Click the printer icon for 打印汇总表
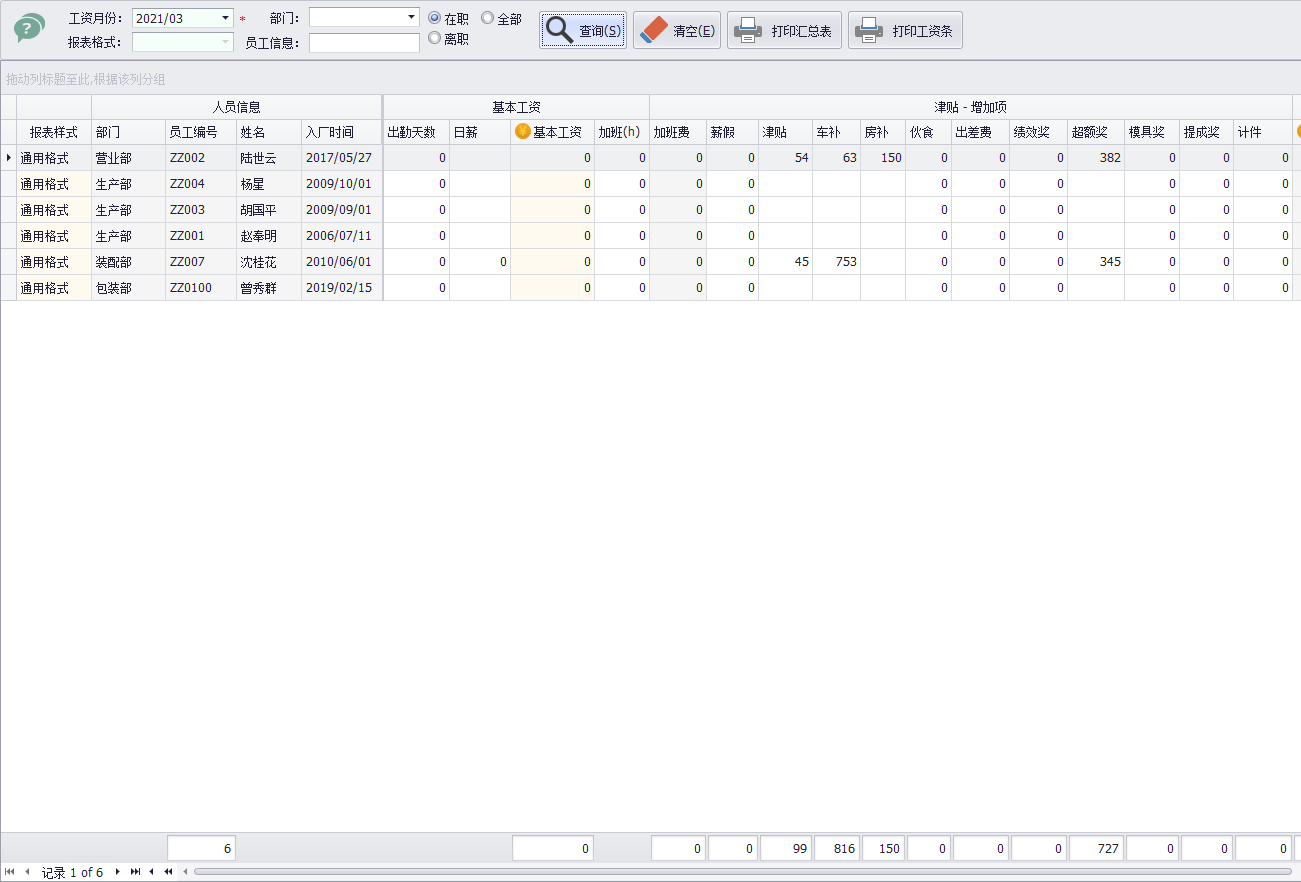Viewport: 1301px width, 882px height. pyautogui.click(x=747, y=30)
